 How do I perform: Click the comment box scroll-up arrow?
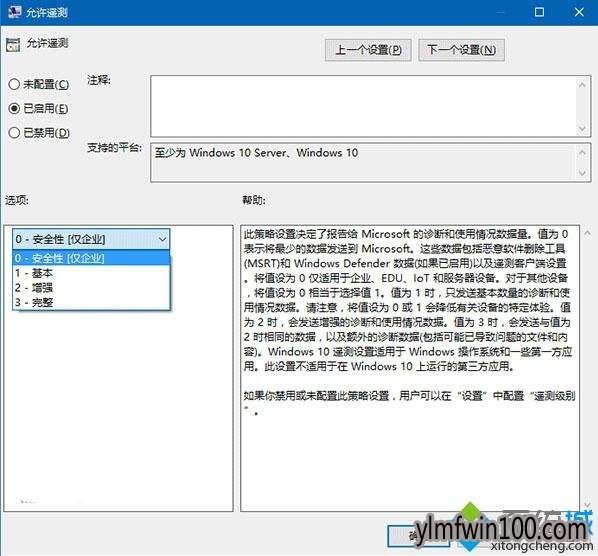click(582, 85)
